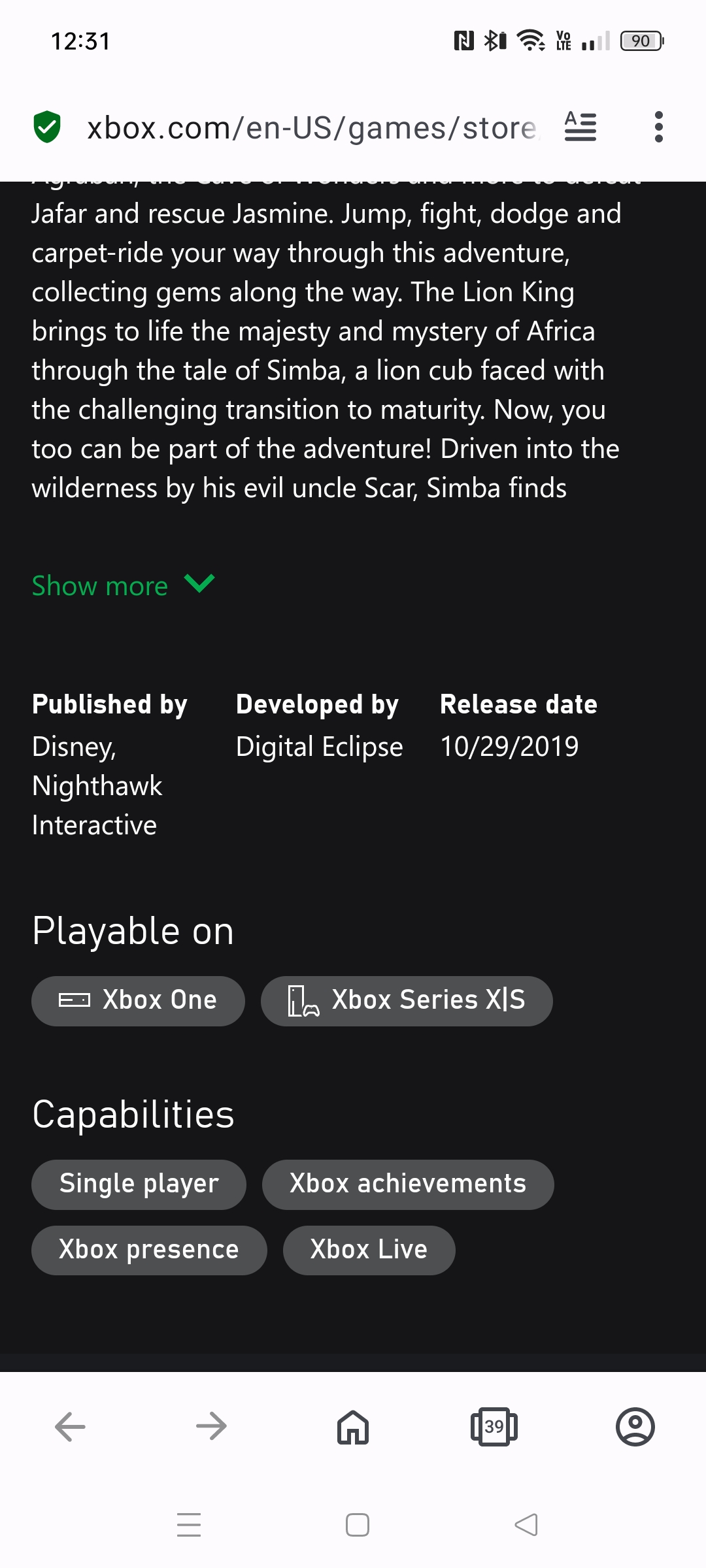Open the browser profile account icon
This screenshot has height=1568, width=706.
click(635, 1426)
